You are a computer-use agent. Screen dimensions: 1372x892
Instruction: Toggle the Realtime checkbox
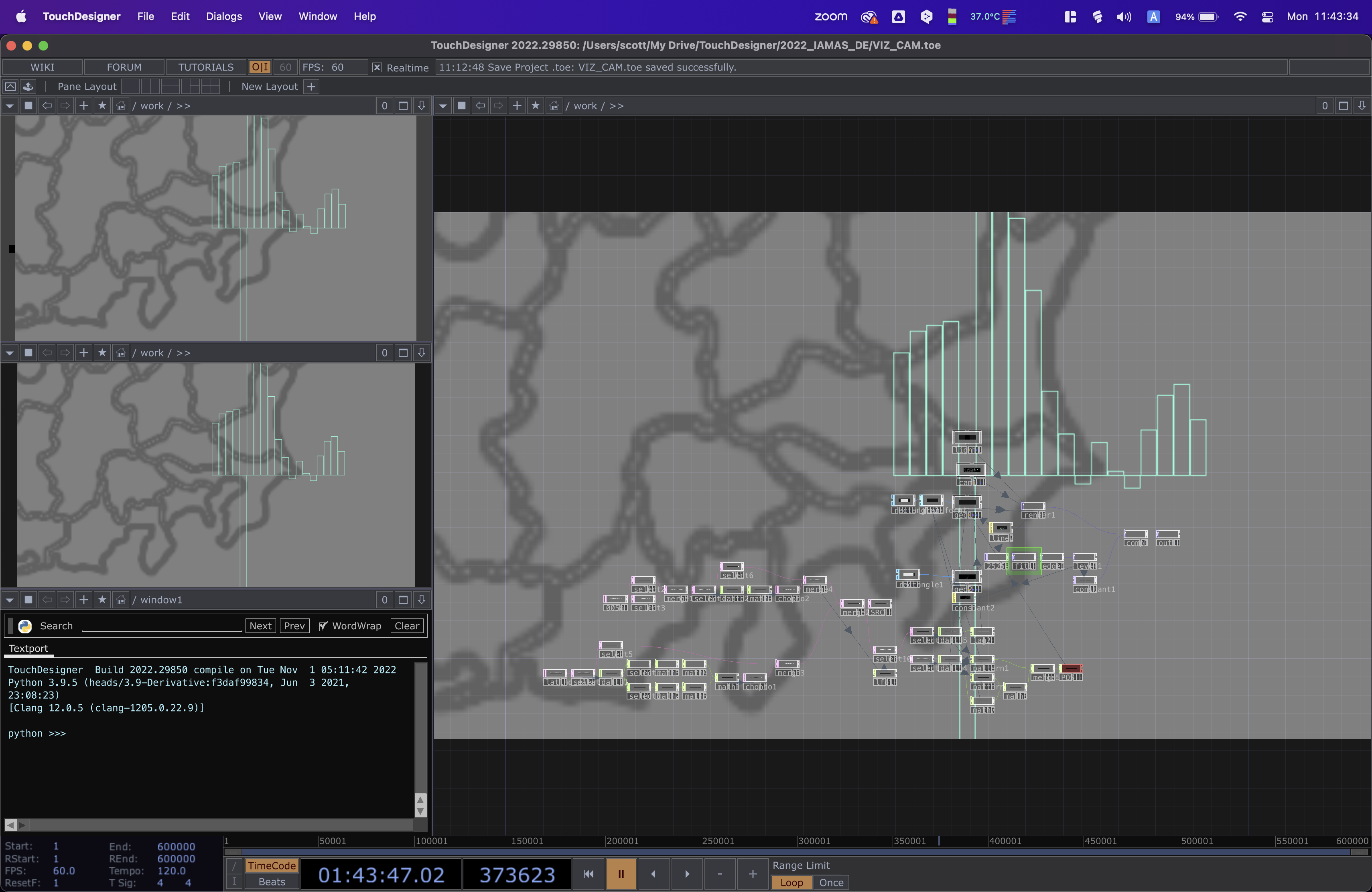377,67
